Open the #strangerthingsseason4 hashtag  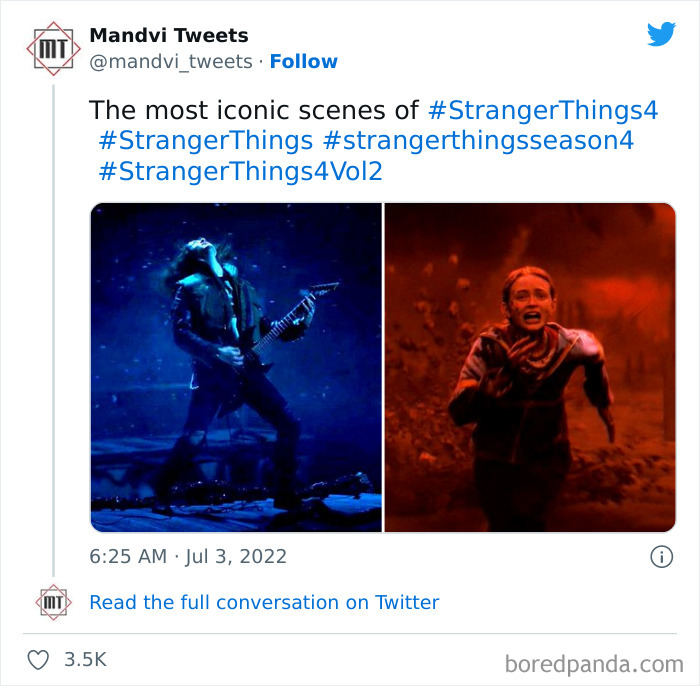[x=478, y=141]
